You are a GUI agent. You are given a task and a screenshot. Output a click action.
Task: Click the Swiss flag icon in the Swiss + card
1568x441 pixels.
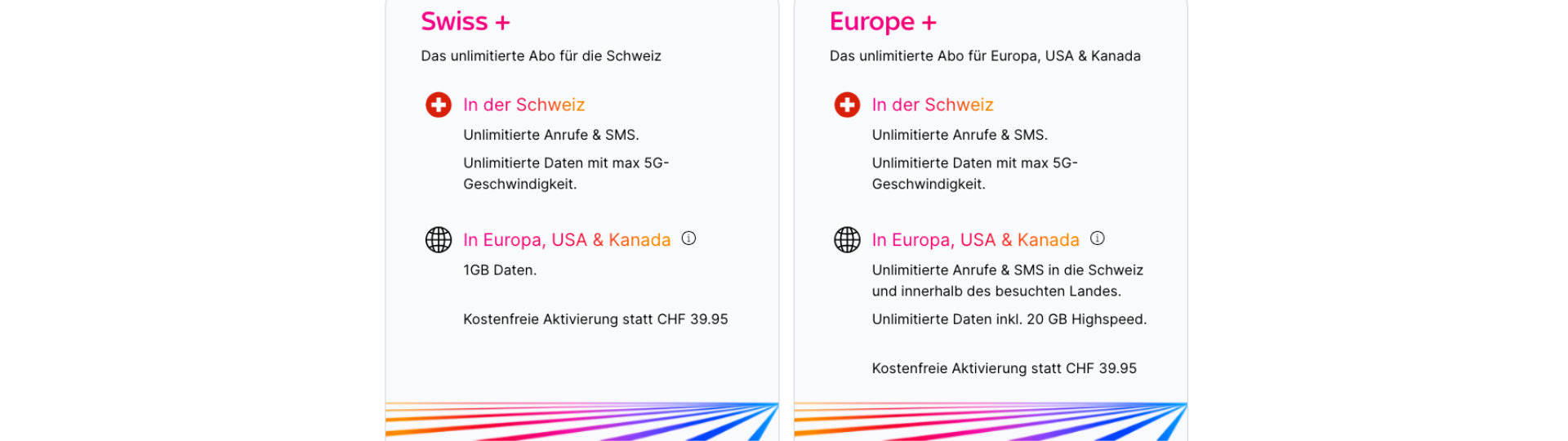(x=439, y=105)
